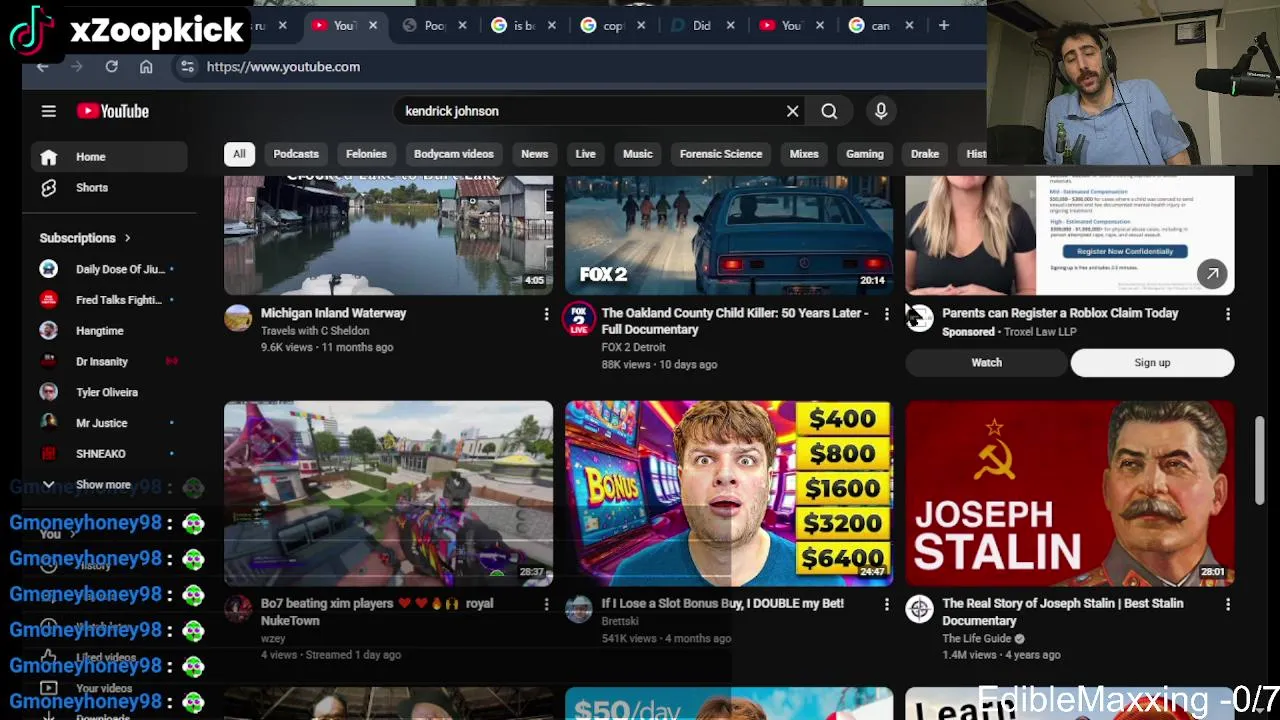Open options for Joseph Stalin documentary video

pos(1228,604)
